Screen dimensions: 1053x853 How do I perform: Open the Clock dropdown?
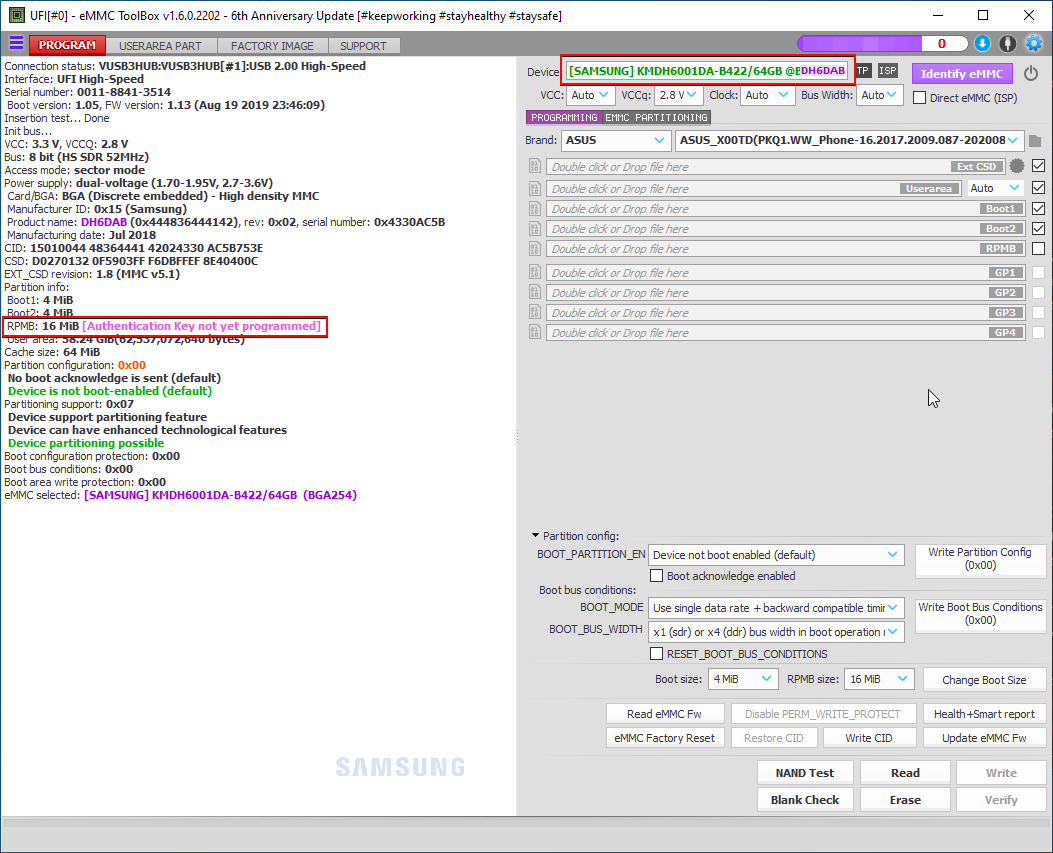click(767, 95)
